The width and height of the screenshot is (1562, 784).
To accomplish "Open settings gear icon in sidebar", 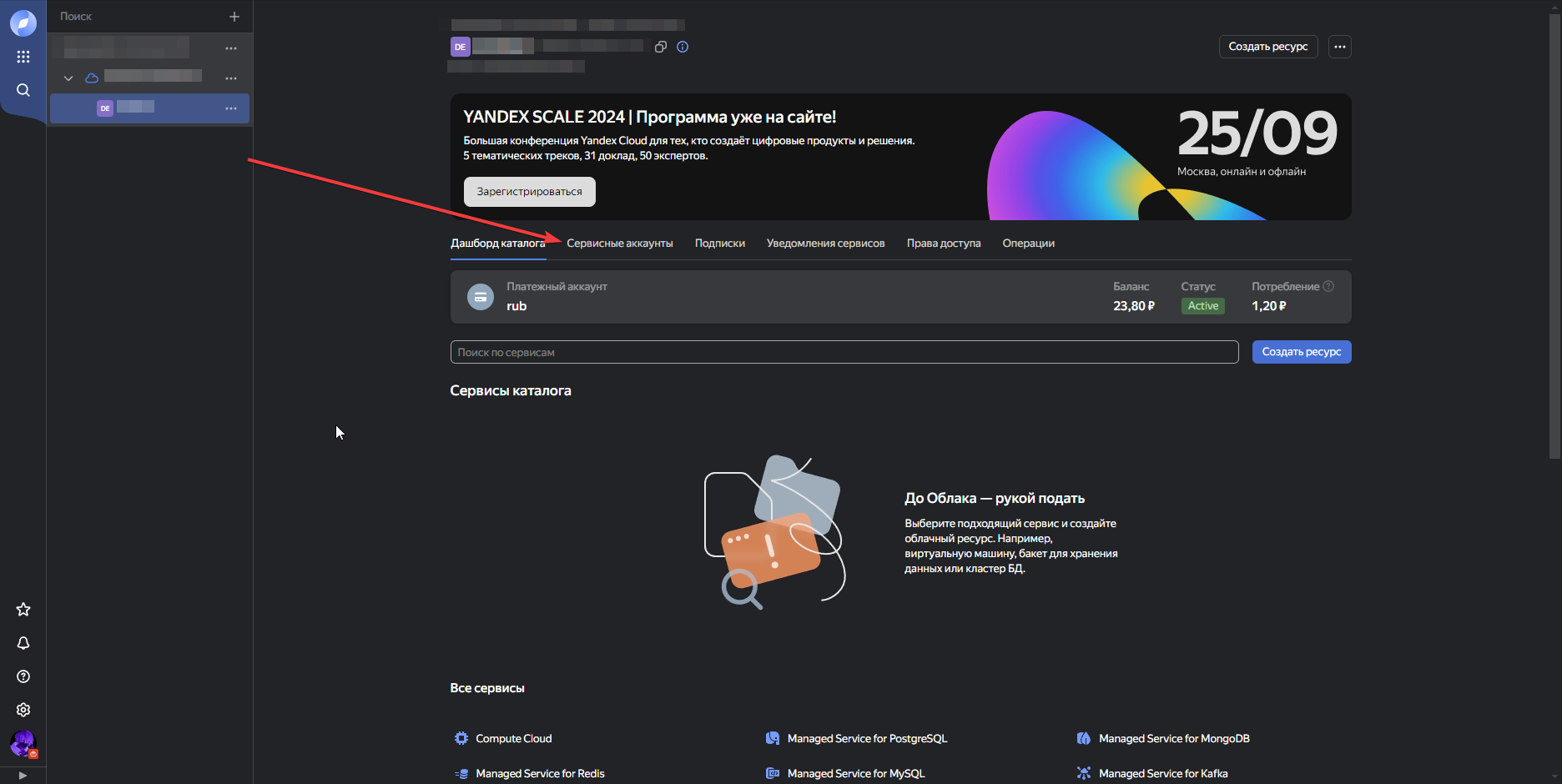I will 23,710.
